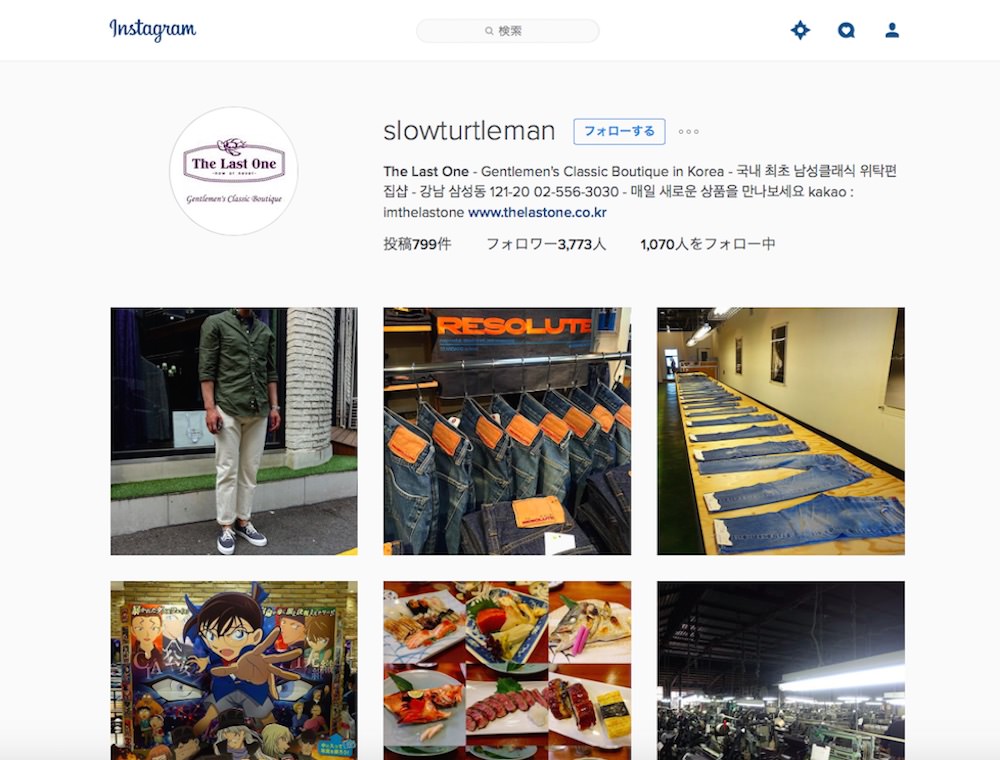The width and height of the screenshot is (1000, 760).
Task: Click the slowturtleman username heading
Action: click(x=469, y=131)
